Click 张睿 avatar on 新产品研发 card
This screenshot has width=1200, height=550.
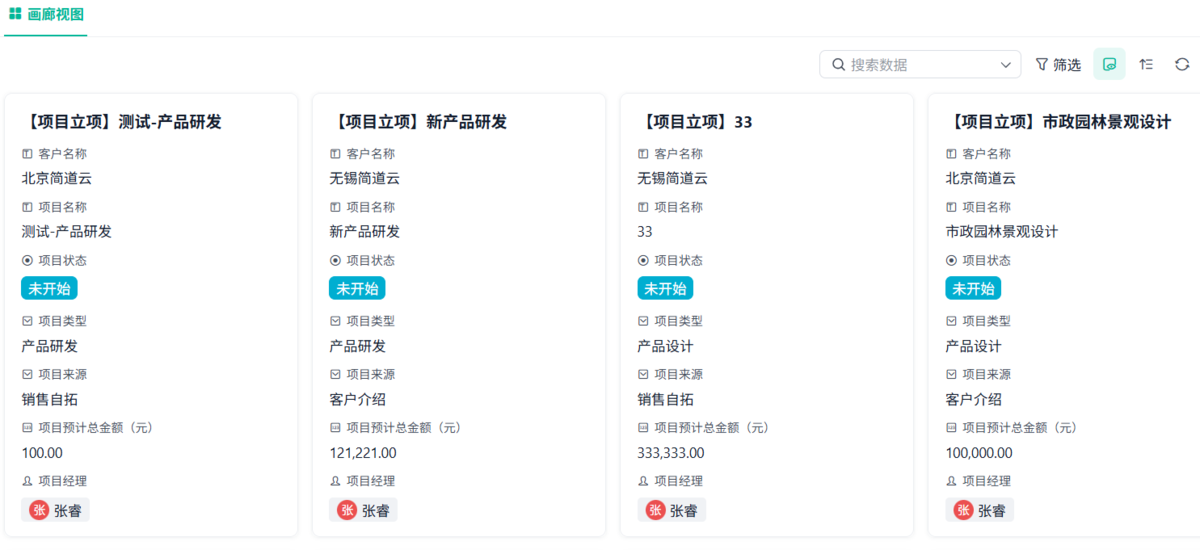(x=347, y=510)
